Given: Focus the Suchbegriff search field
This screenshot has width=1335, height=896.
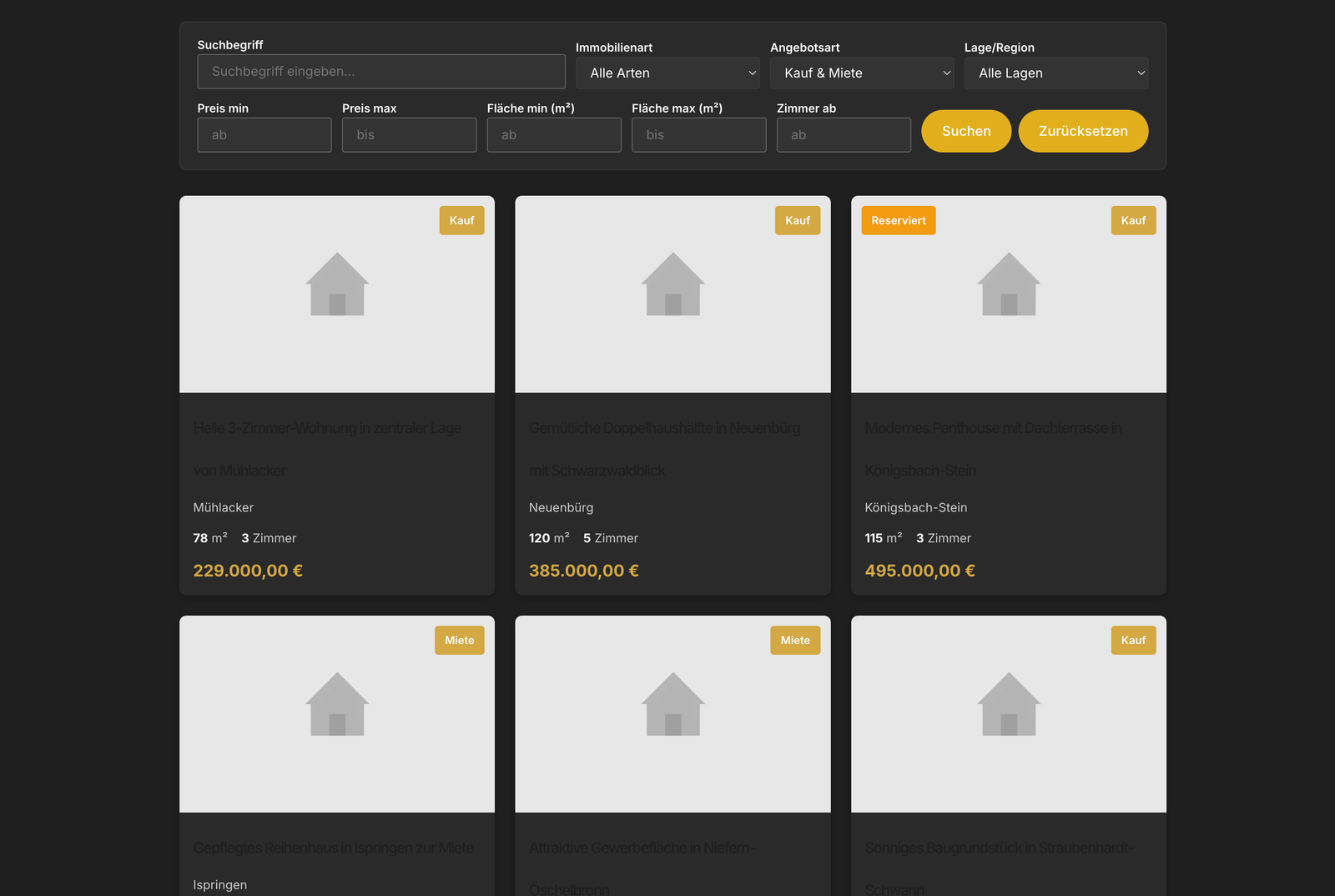Looking at the screenshot, I should coord(381,72).
